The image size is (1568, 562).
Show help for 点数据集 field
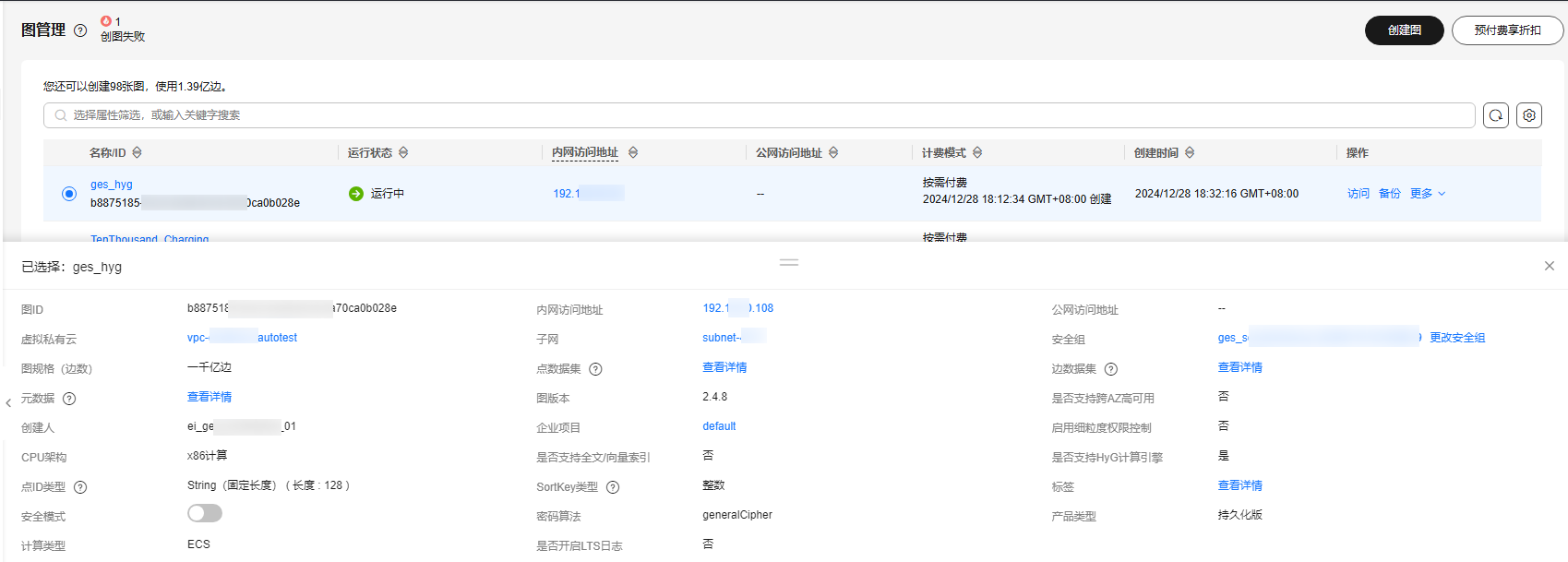pyautogui.click(x=595, y=369)
